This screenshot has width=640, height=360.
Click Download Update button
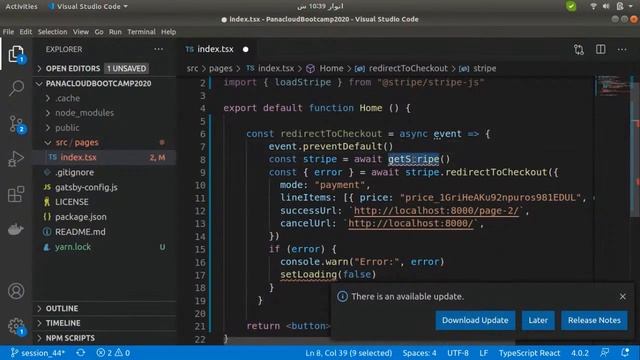tap(475, 320)
